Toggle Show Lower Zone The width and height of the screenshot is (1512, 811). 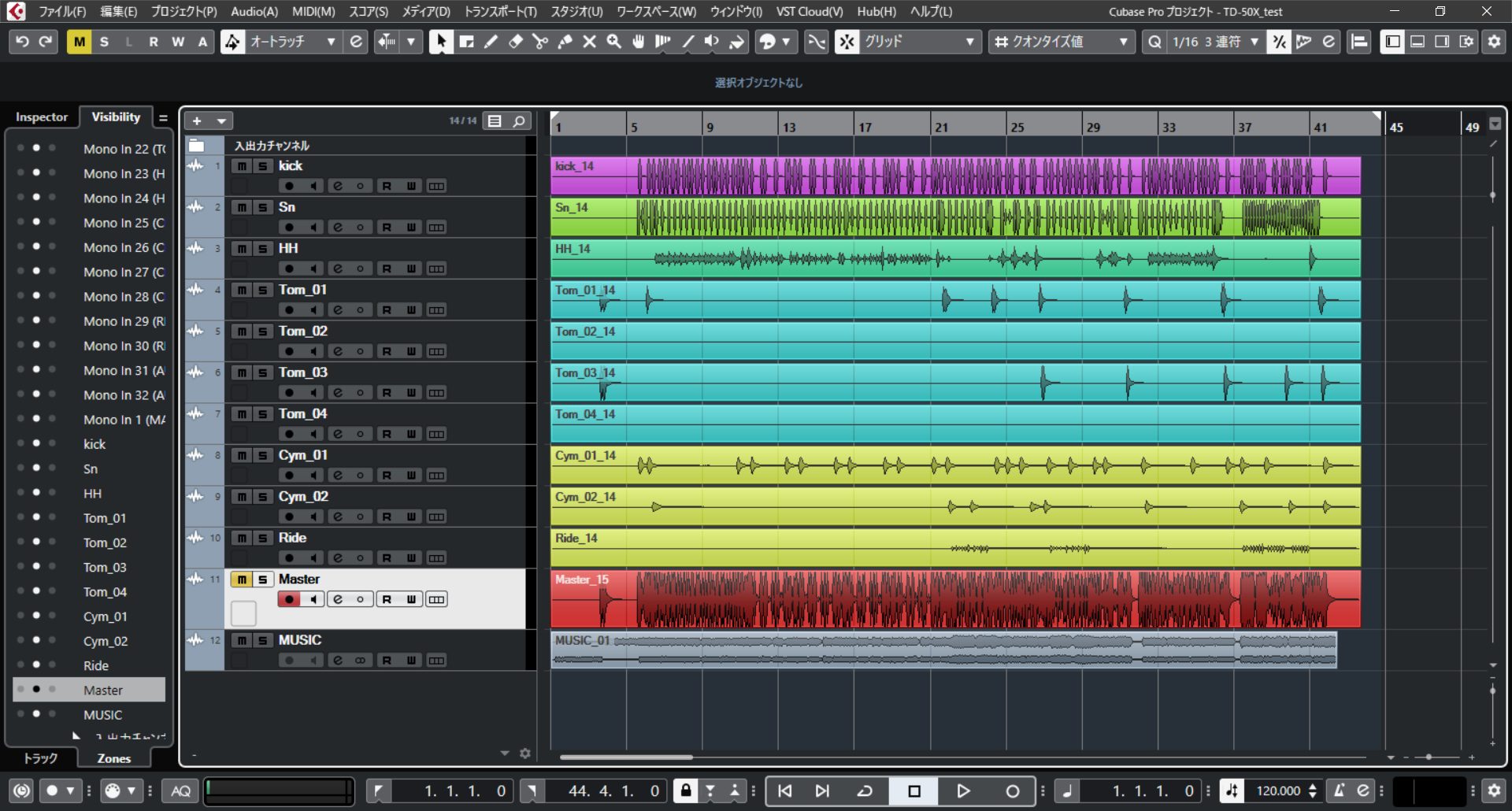point(1417,42)
